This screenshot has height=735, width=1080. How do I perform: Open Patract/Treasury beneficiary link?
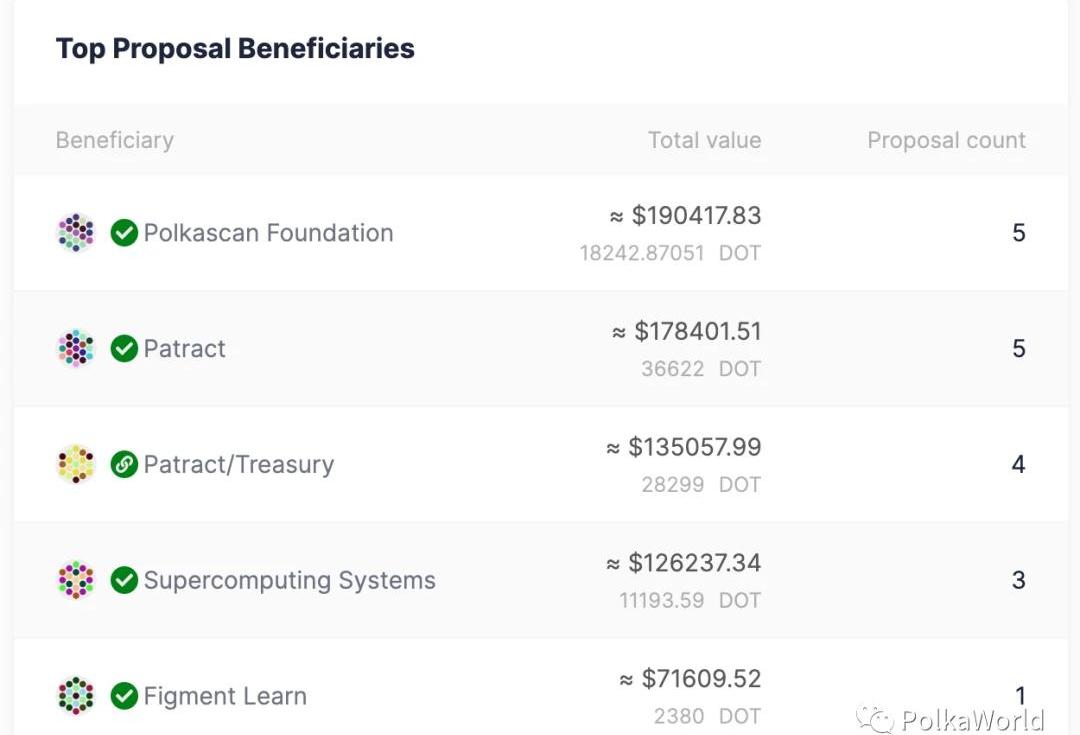tap(239, 464)
